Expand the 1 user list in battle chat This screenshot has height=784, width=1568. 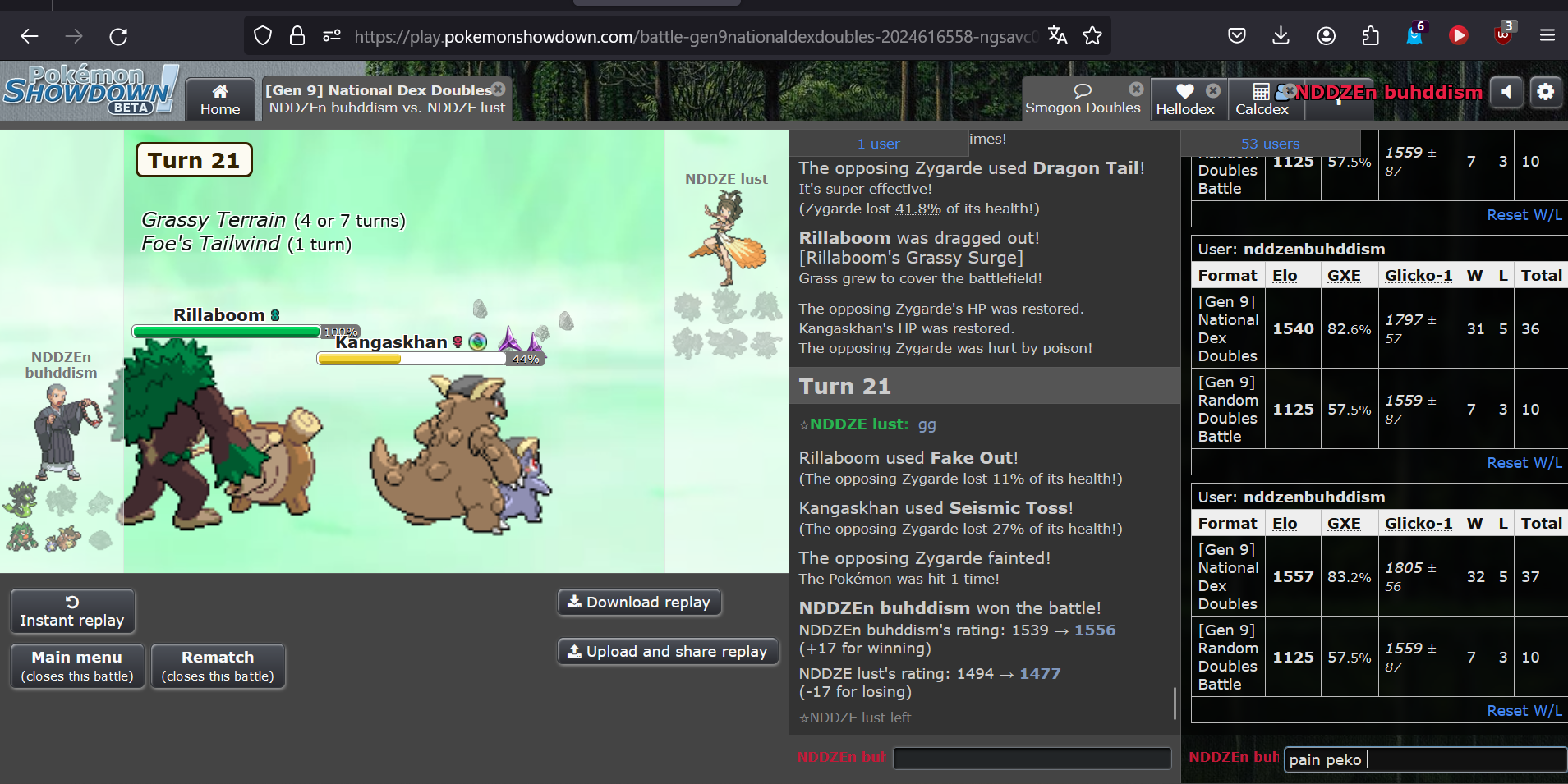tap(878, 144)
